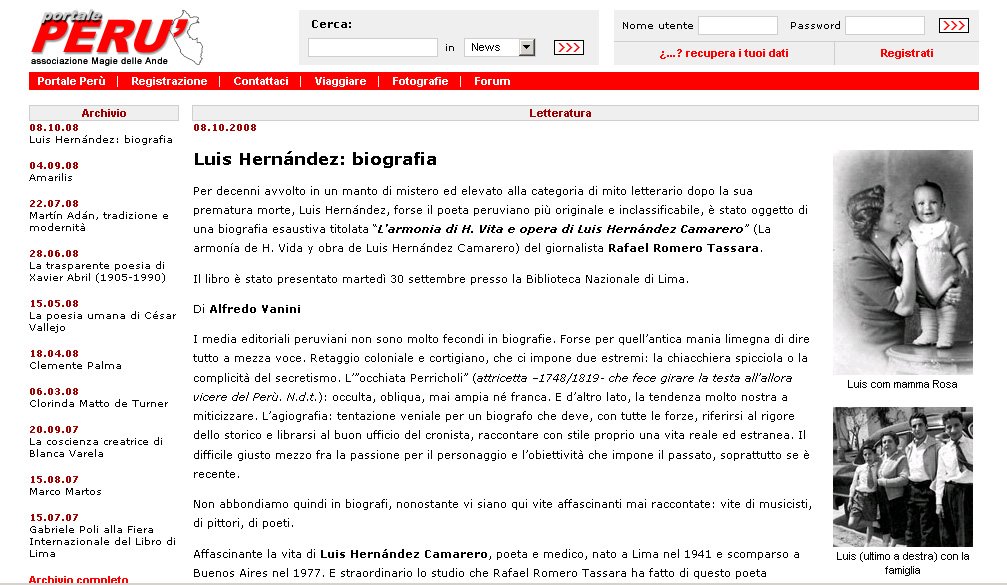The height and width of the screenshot is (585, 1007).
Task: Click article date 08.10.2008
Action: [225, 128]
